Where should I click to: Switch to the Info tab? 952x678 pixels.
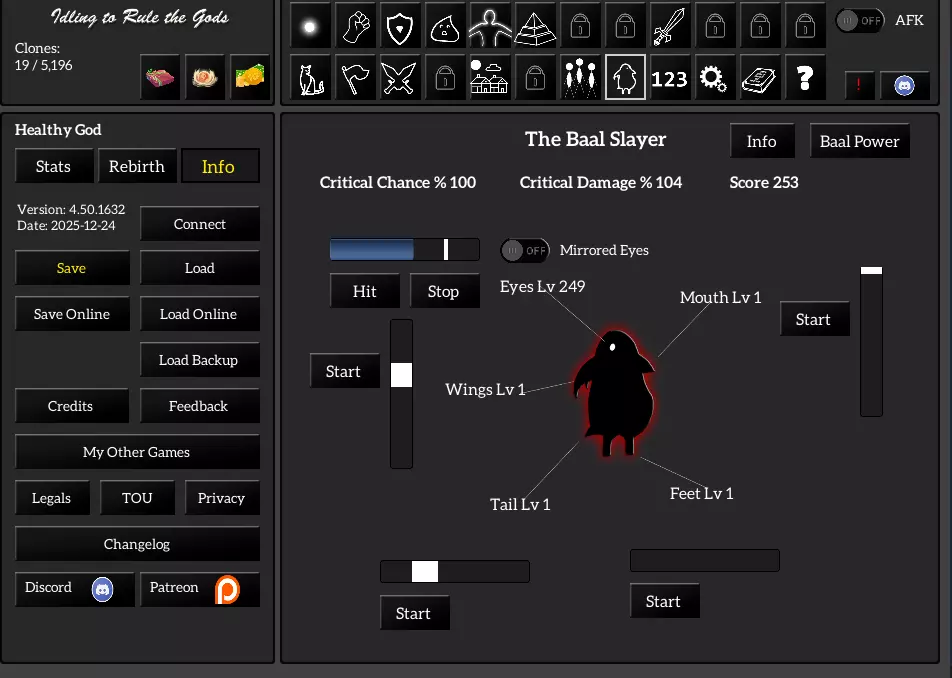[x=218, y=166]
